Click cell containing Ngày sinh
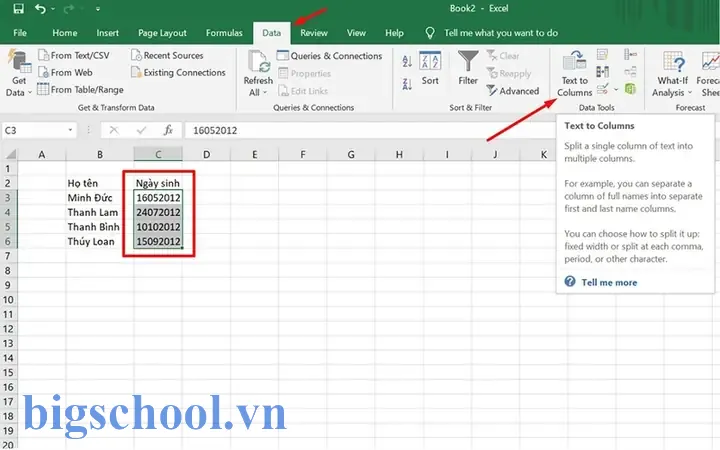 158,183
